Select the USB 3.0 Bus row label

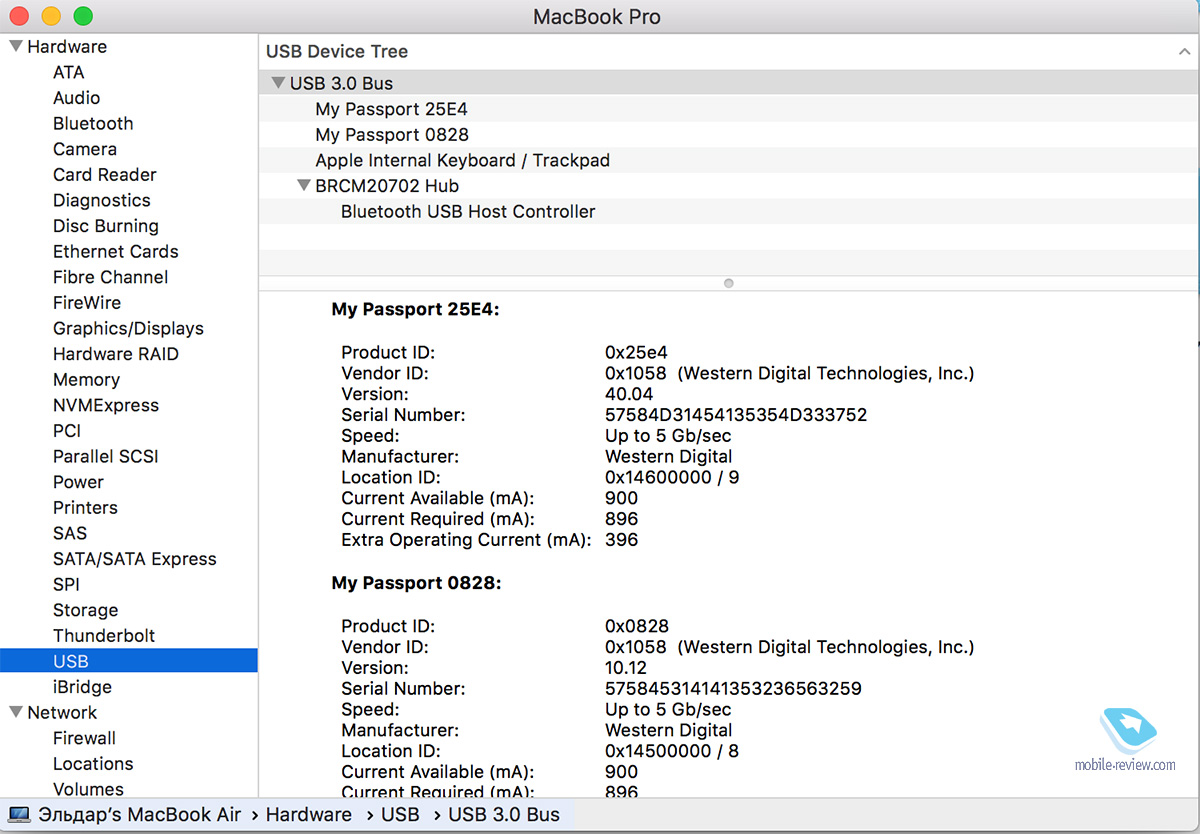click(x=341, y=83)
